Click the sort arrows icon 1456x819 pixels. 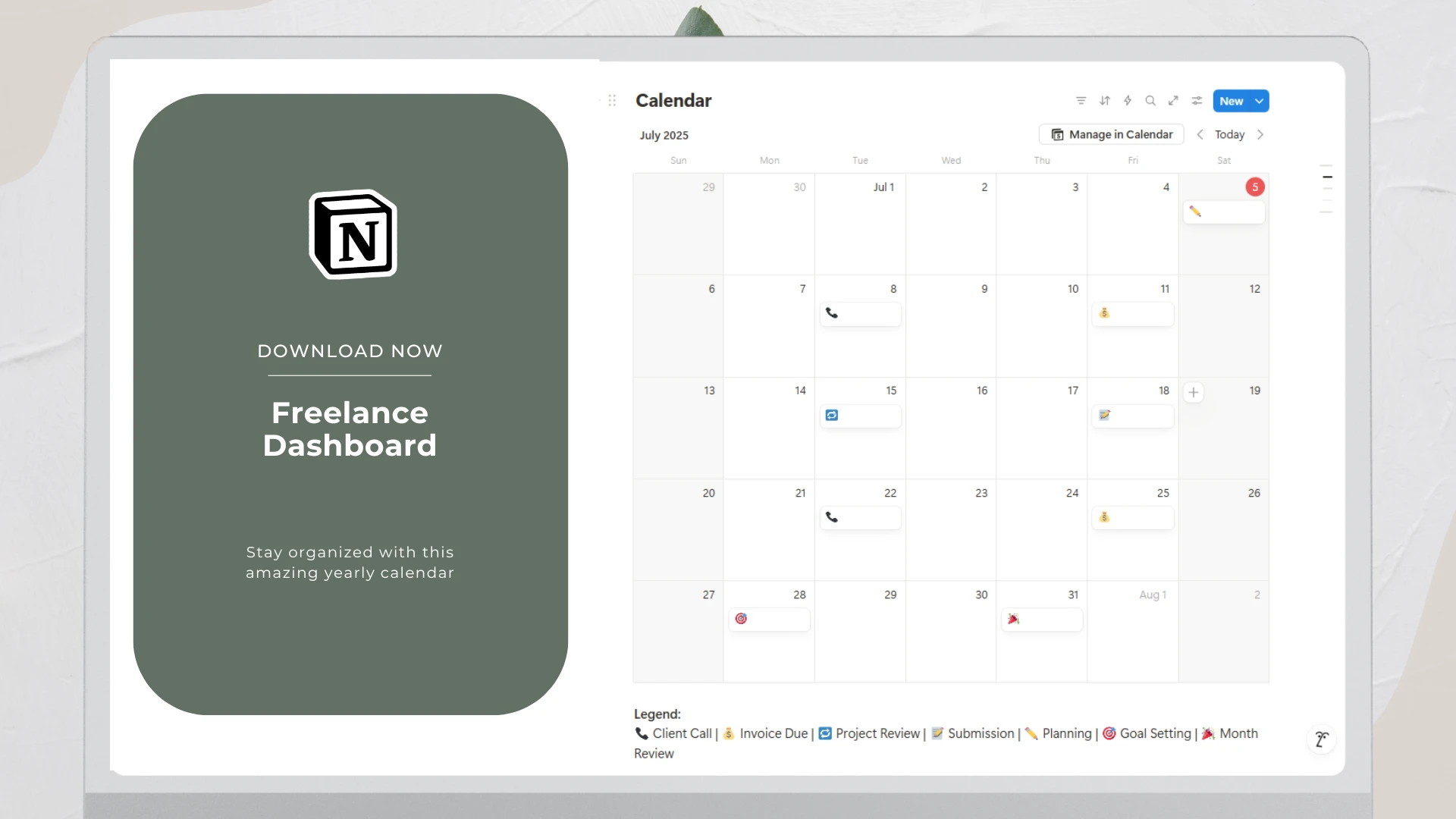click(x=1105, y=101)
